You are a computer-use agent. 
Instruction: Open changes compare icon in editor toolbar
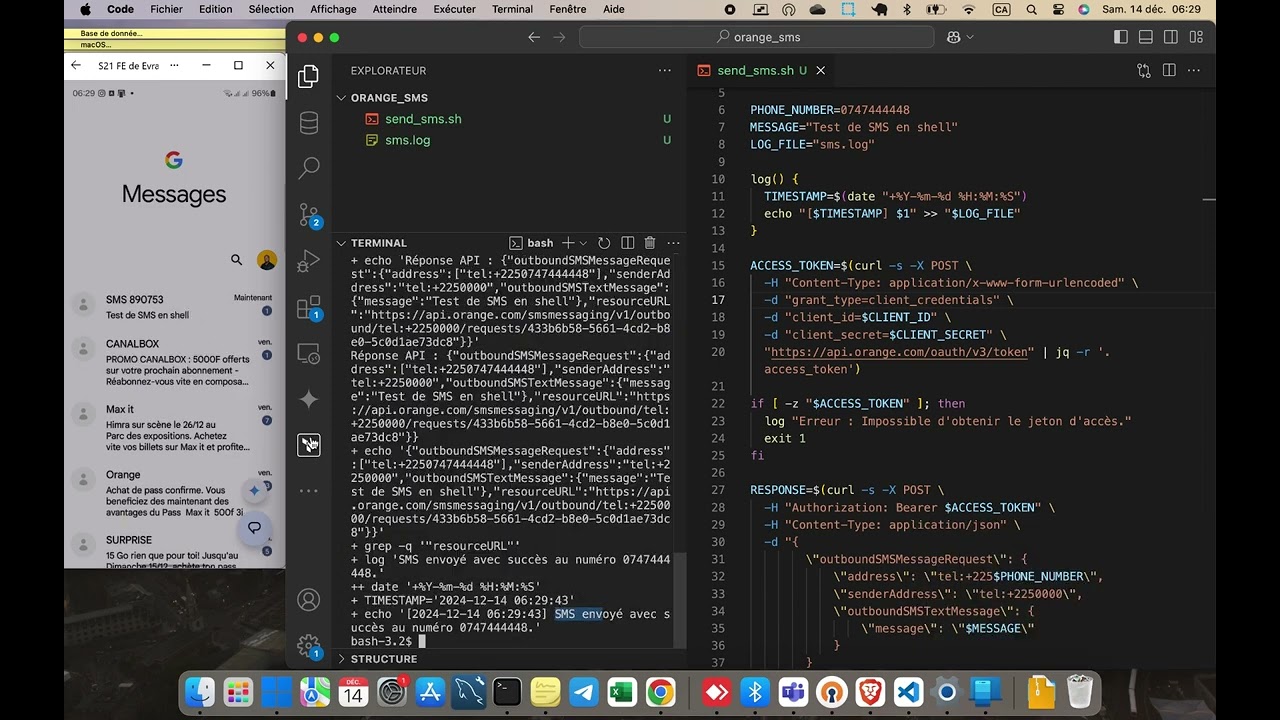pos(1144,71)
